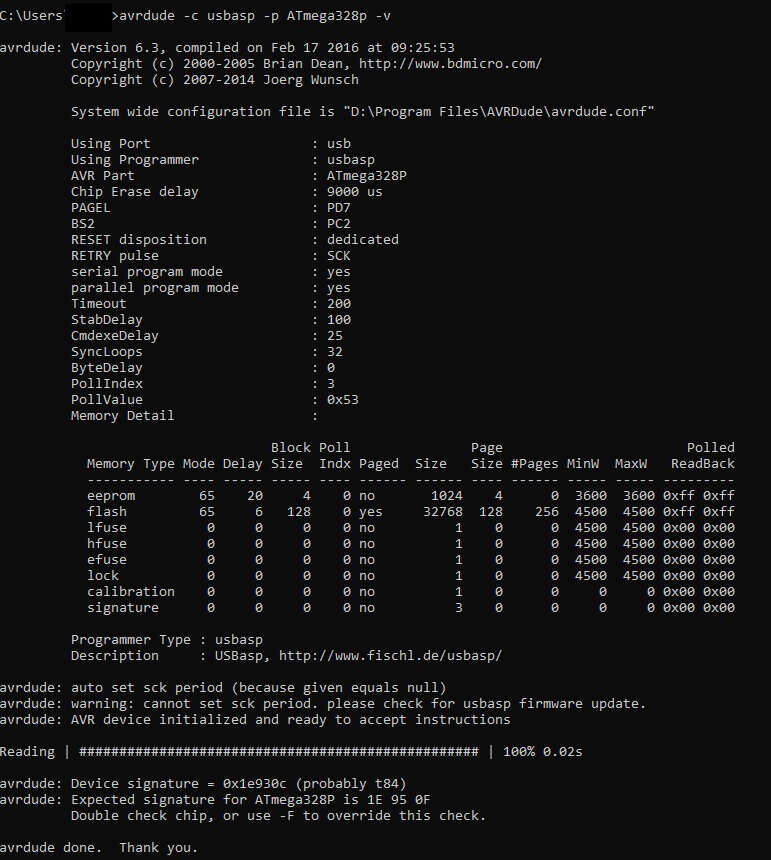771x860 pixels.
Task: Click the lfuse memory type entry
Action: (x=106, y=528)
